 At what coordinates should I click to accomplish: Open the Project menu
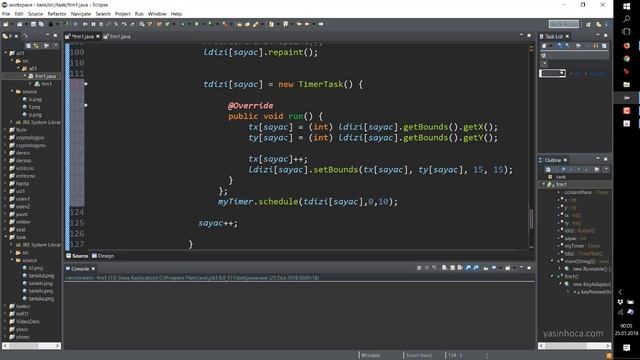pyautogui.click(x=122, y=13)
